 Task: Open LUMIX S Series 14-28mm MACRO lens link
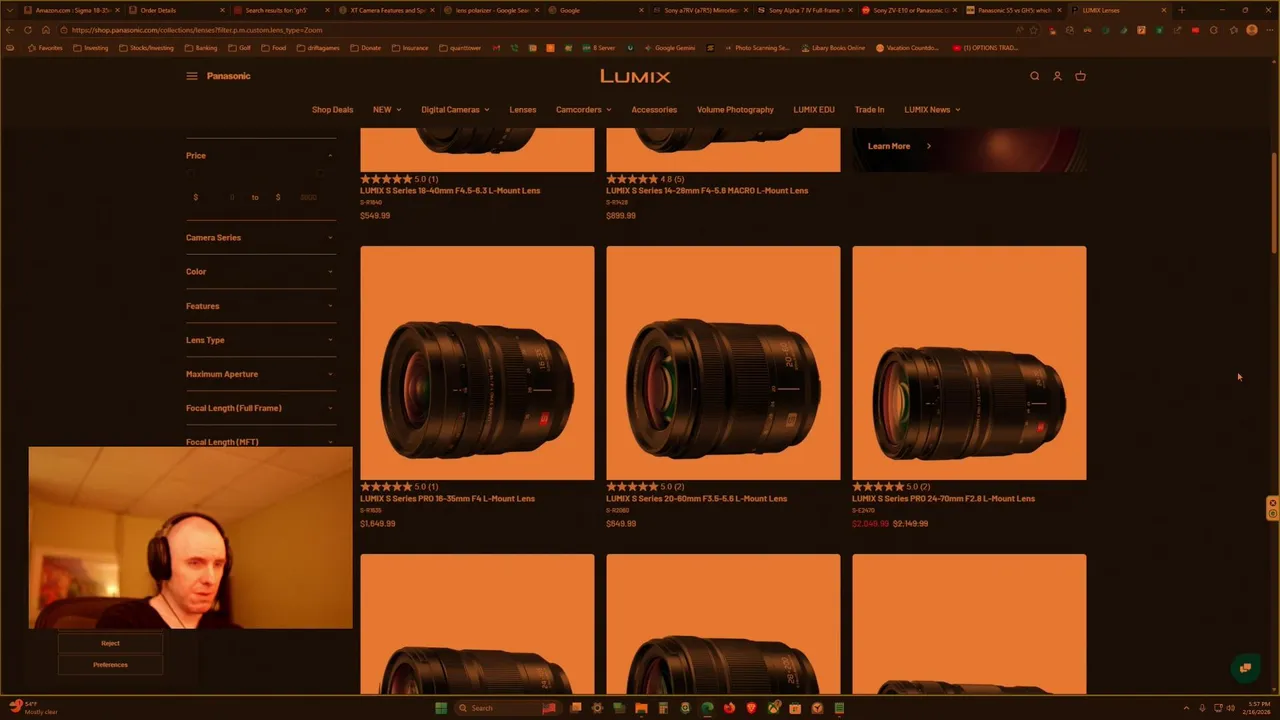[x=707, y=191]
